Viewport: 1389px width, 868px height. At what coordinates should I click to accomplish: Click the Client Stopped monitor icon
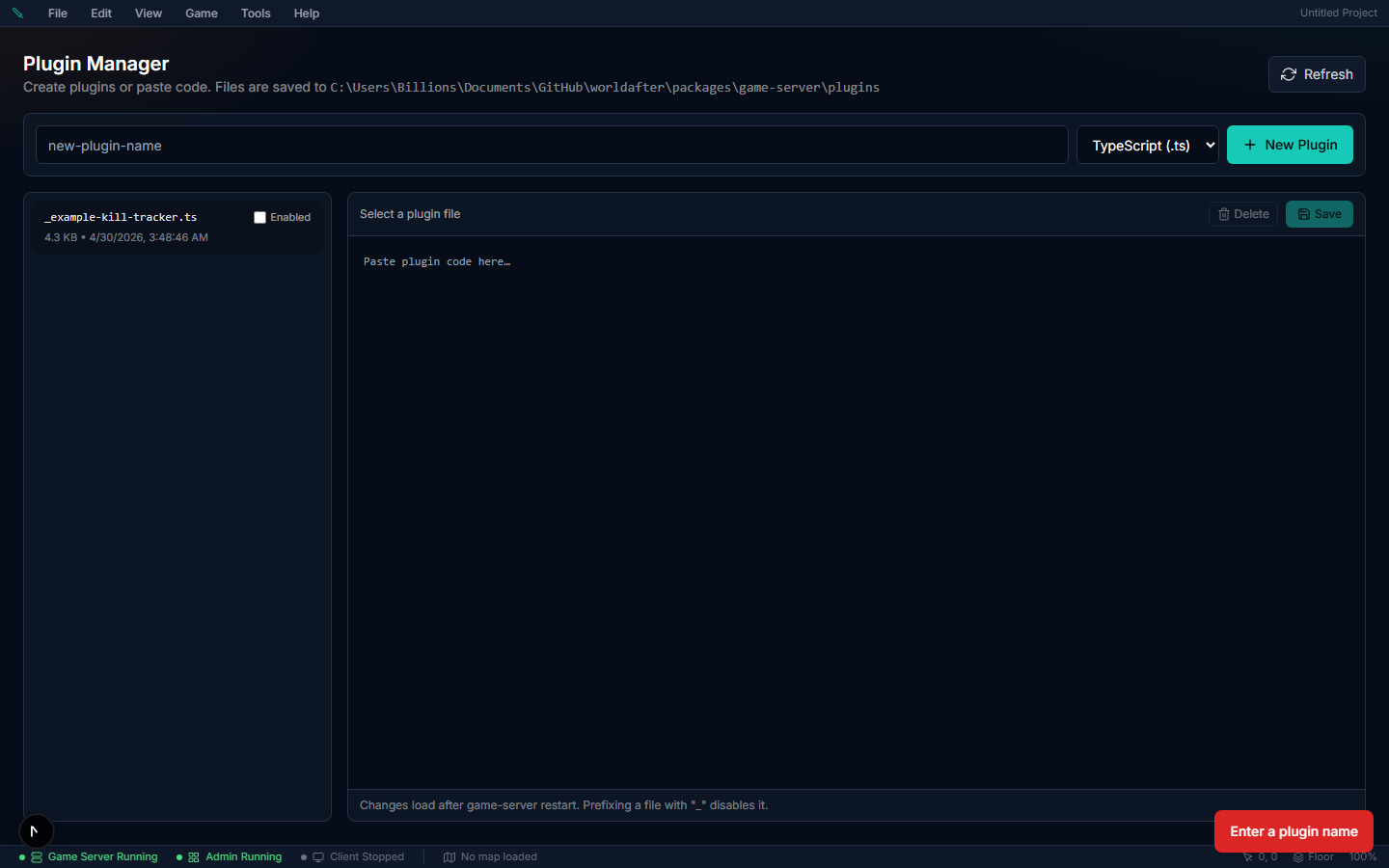(x=318, y=857)
